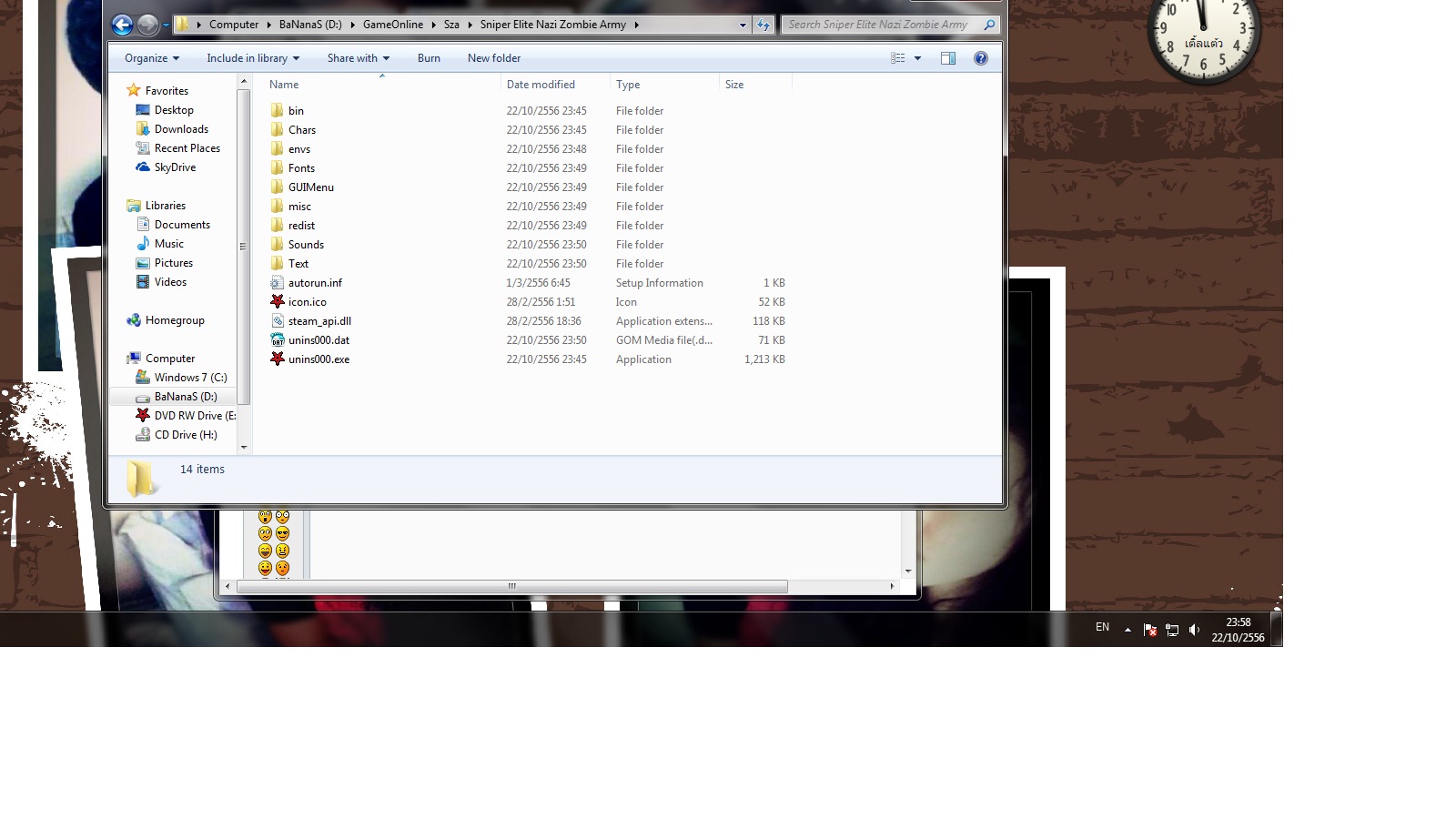
Task: Select the unins000.exe application file
Action: tap(318, 359)
